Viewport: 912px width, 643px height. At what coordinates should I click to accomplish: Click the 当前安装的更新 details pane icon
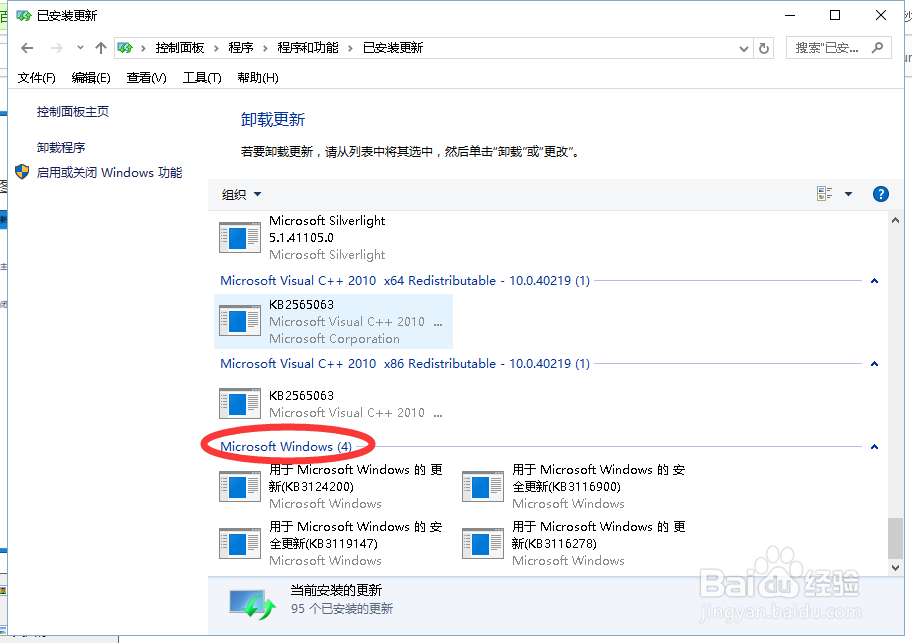252,605
